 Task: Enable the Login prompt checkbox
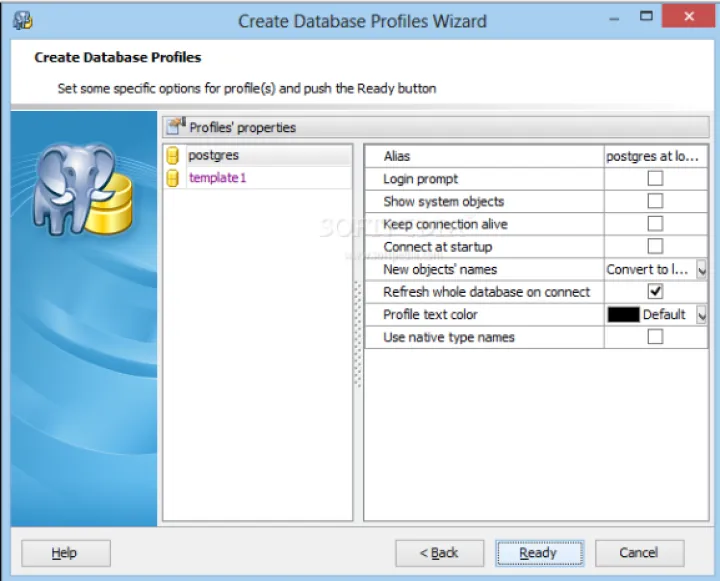coord(655,179)
